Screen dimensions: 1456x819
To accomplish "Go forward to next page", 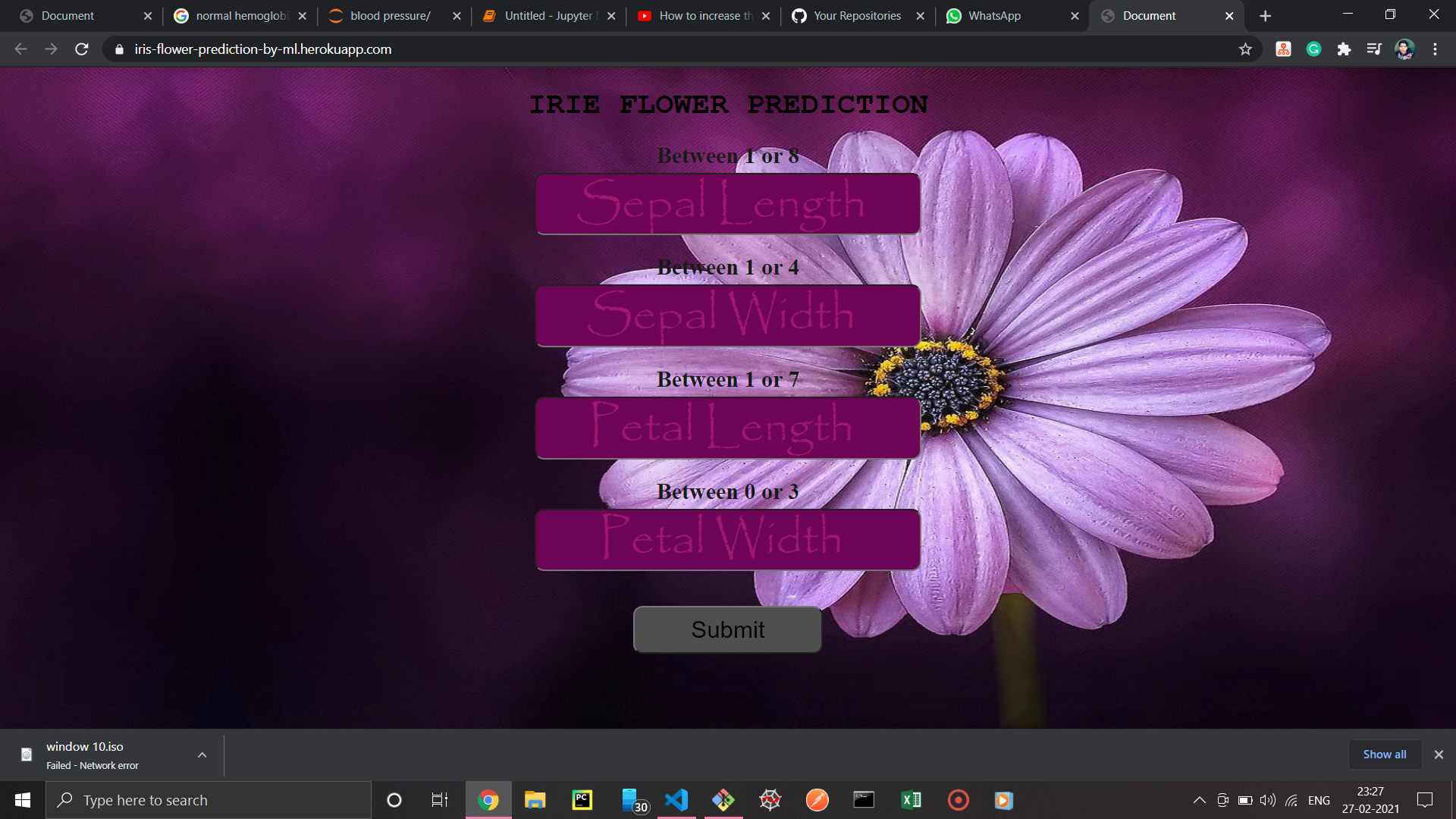I will coord(51,49).
